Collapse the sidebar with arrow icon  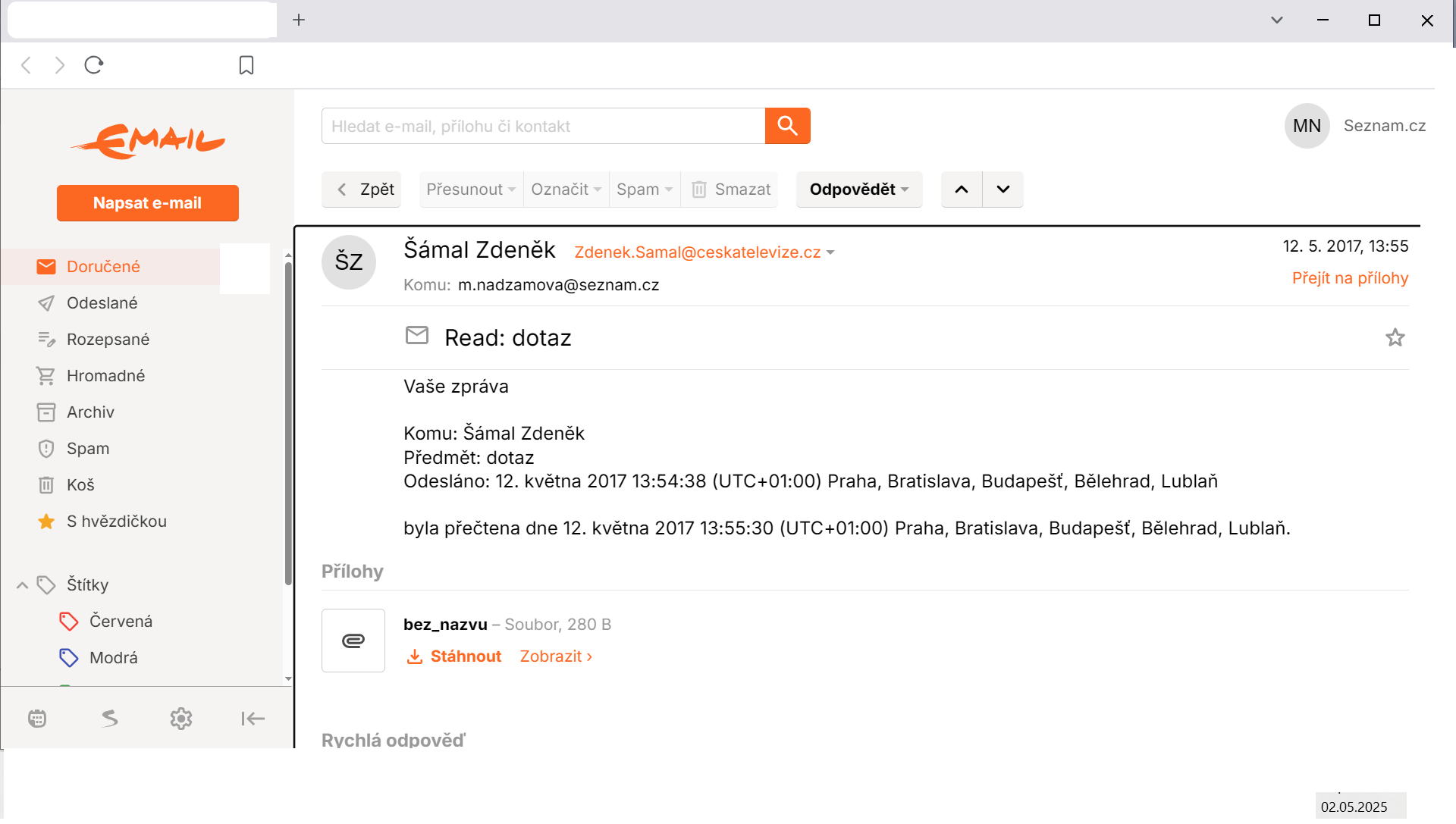(253, 719)
